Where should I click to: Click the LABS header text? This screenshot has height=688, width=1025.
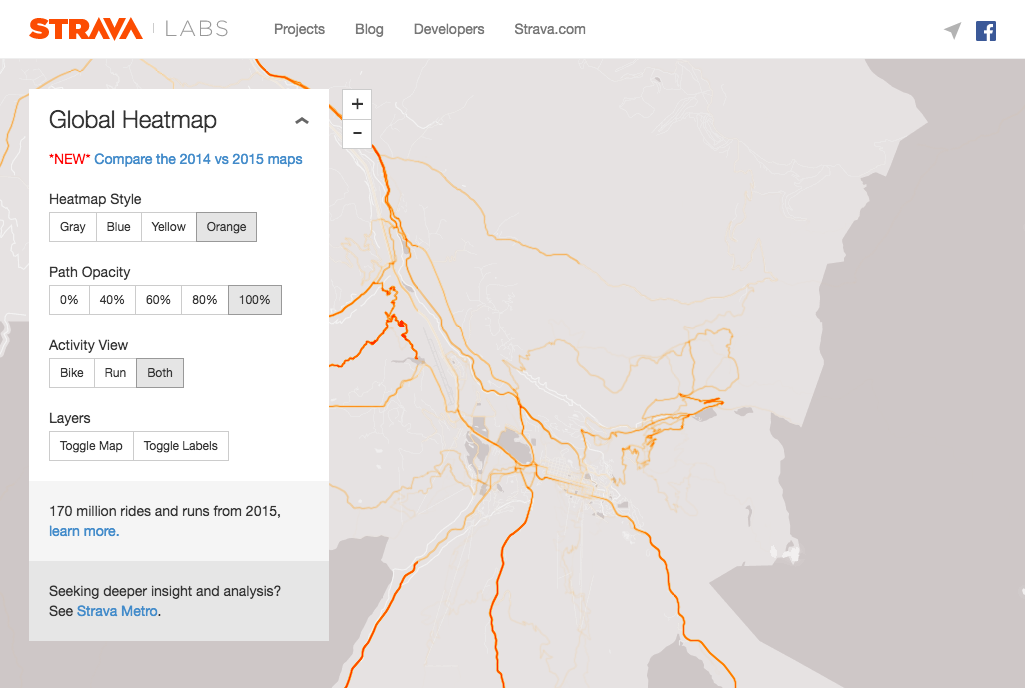pyautogui.click(x=197, y=29)
